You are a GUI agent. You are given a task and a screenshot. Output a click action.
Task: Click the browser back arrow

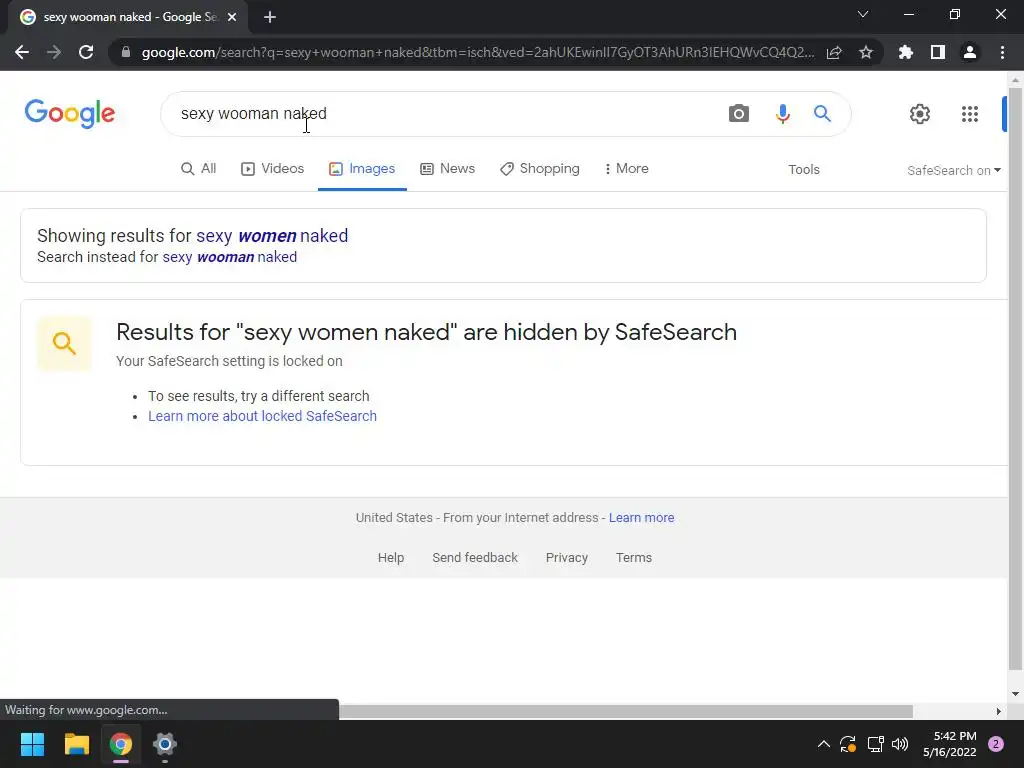coord(22,52)
